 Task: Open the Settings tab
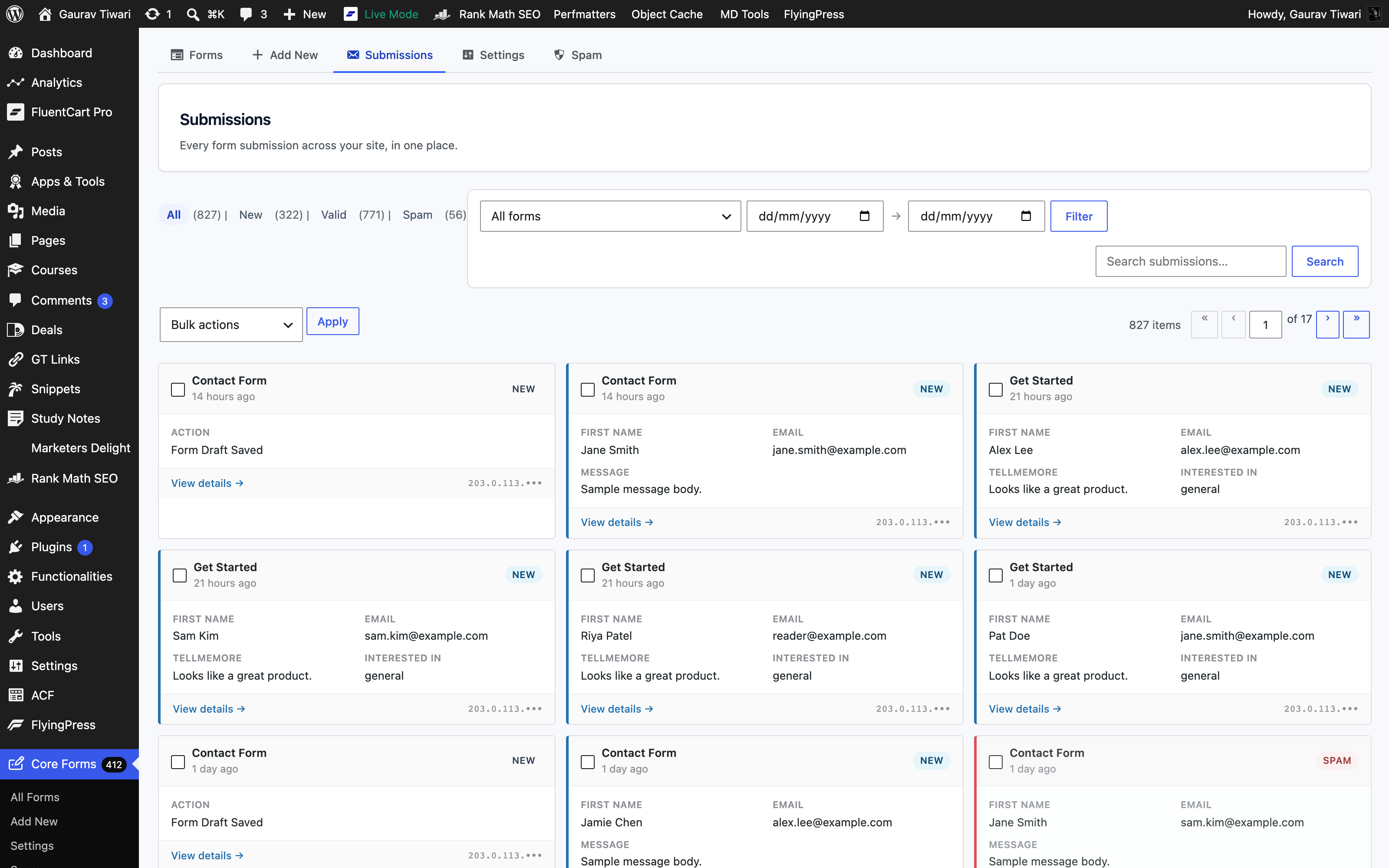pos(494,55)
